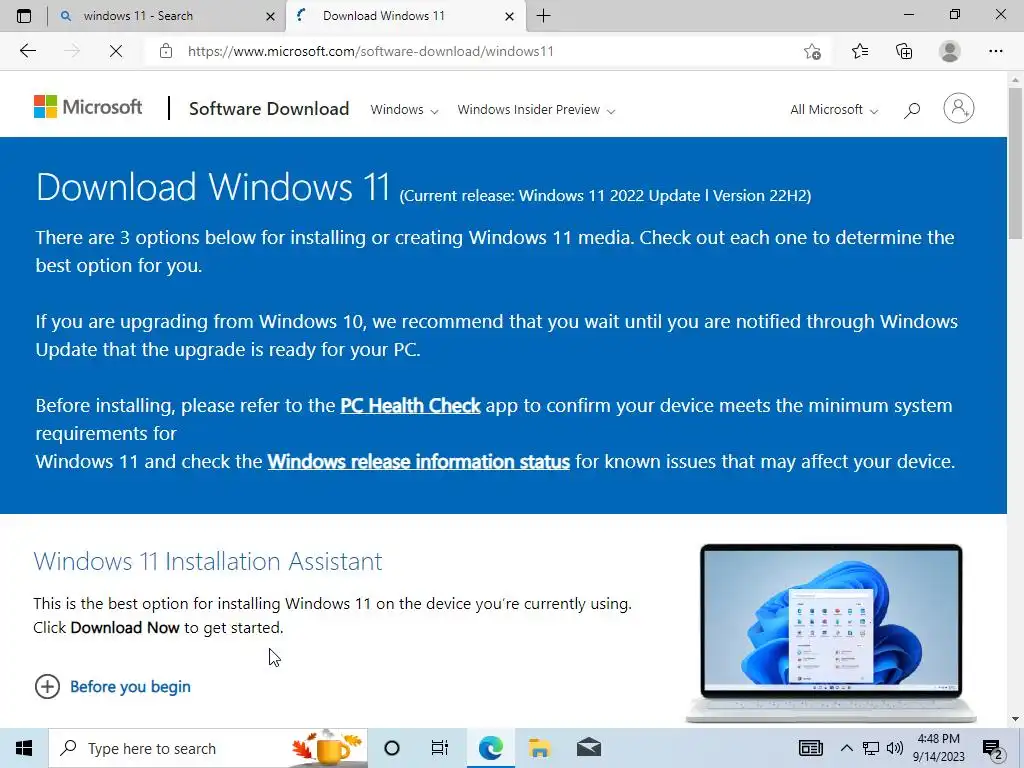
Task: Click the Windows 11 laptop image
Action: pos(831,632)
